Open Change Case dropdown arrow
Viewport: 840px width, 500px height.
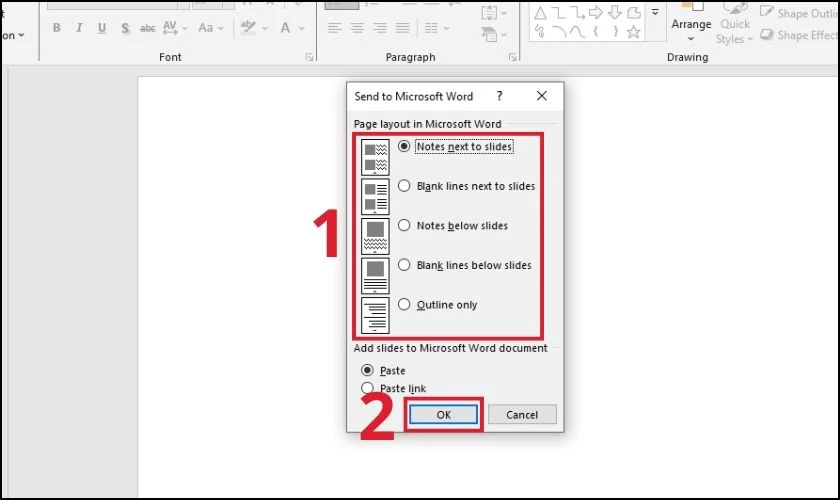[x=220, y=28]
